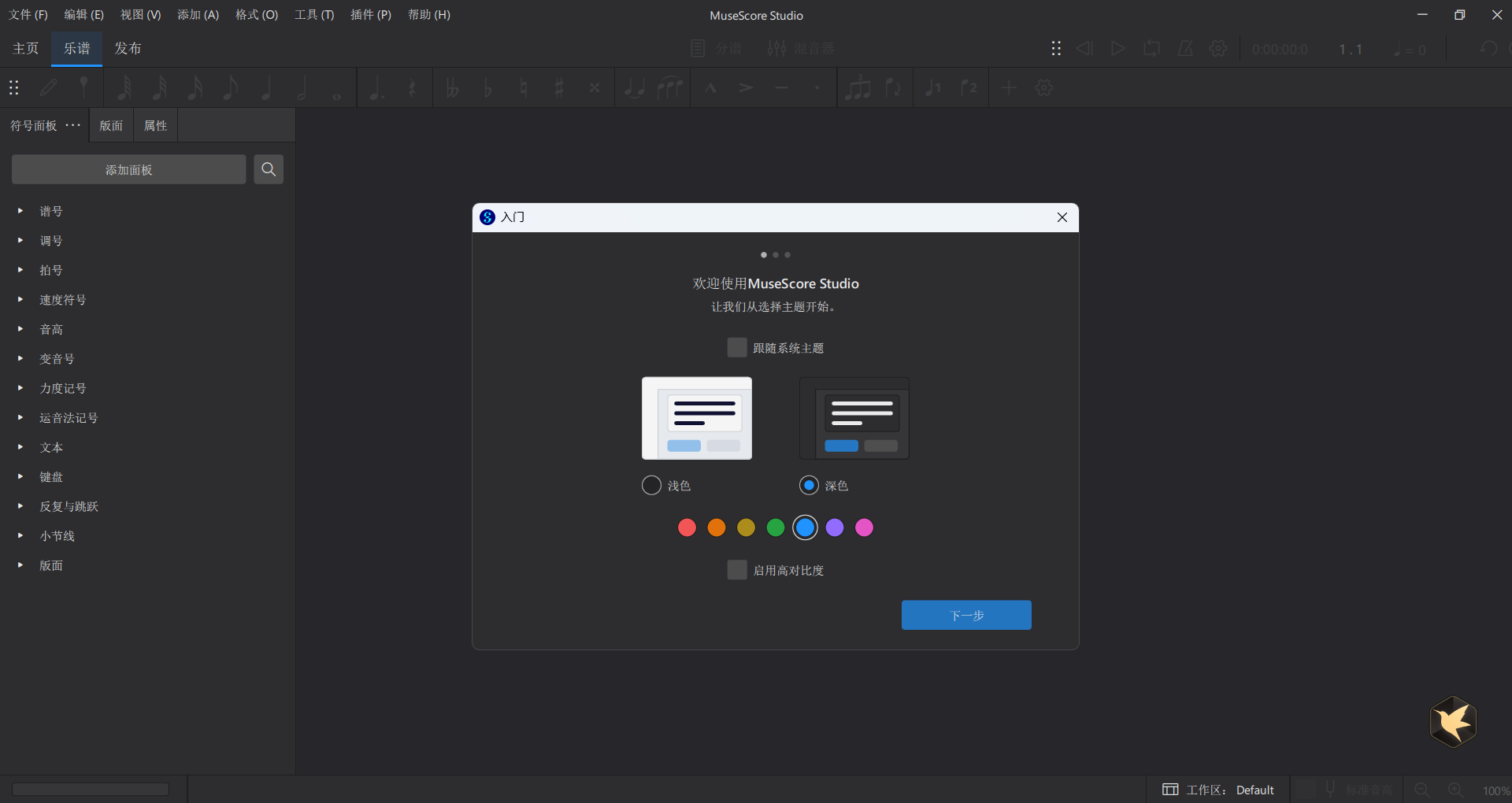Add tenuto articulation

click(781, 88)
